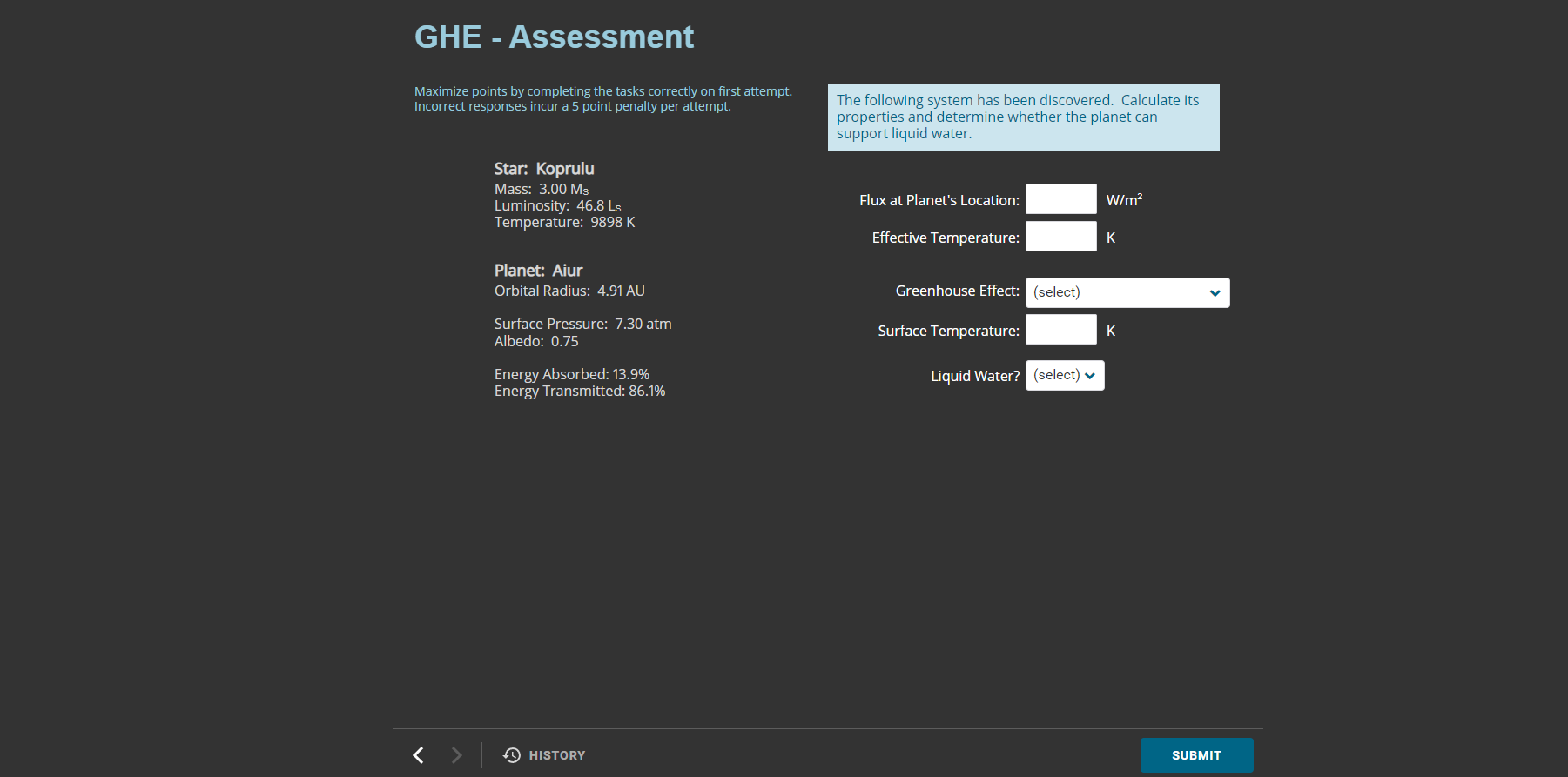The width and height of the screenshot is (1568, 777).
Task: Click the 'Planet: Aiur' label
Action: click(538, 271)
